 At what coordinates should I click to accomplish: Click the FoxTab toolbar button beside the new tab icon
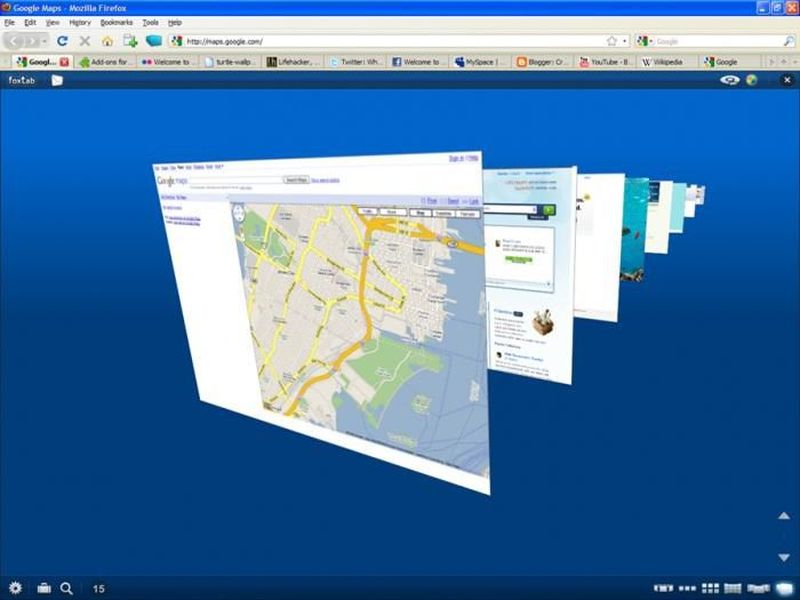click(x=153, y=41)
